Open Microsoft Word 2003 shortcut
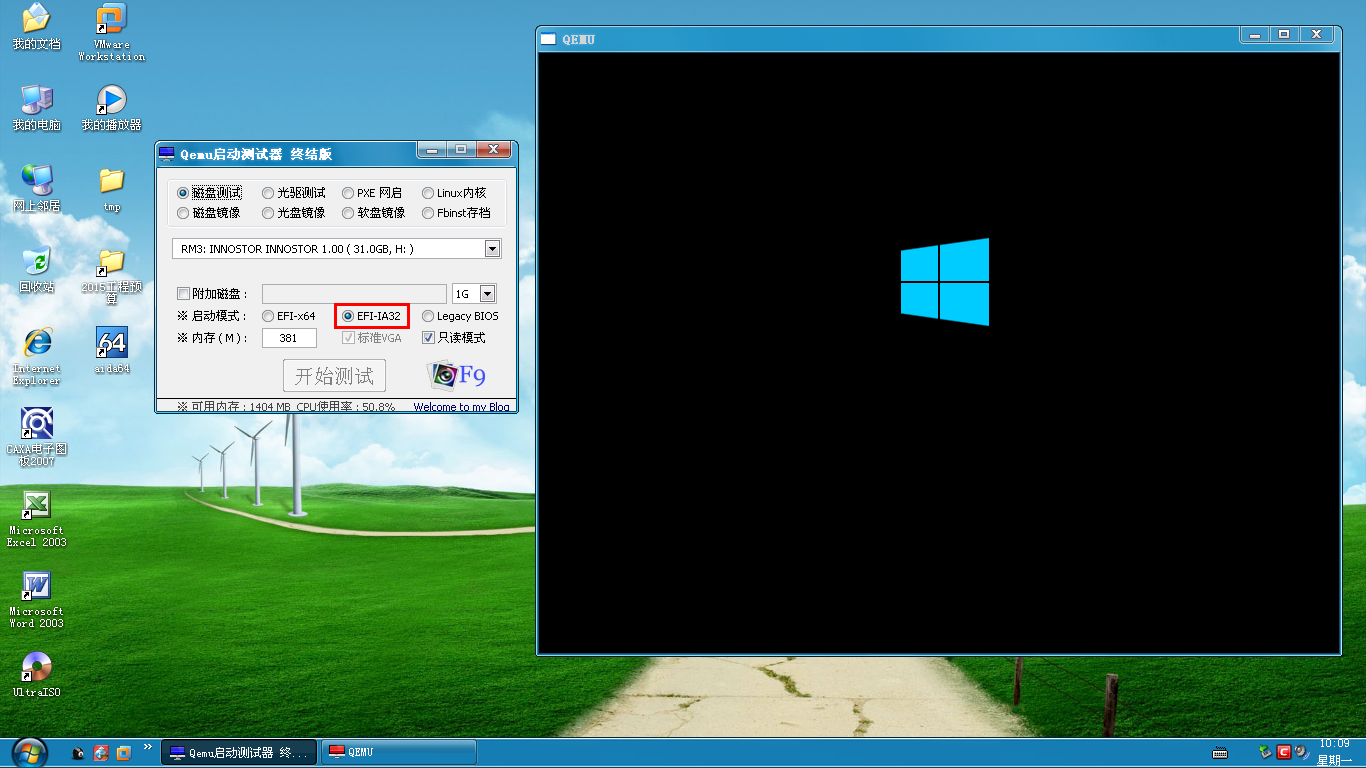The width and height of the screenshot is (1366, 768). coord(36,600)
